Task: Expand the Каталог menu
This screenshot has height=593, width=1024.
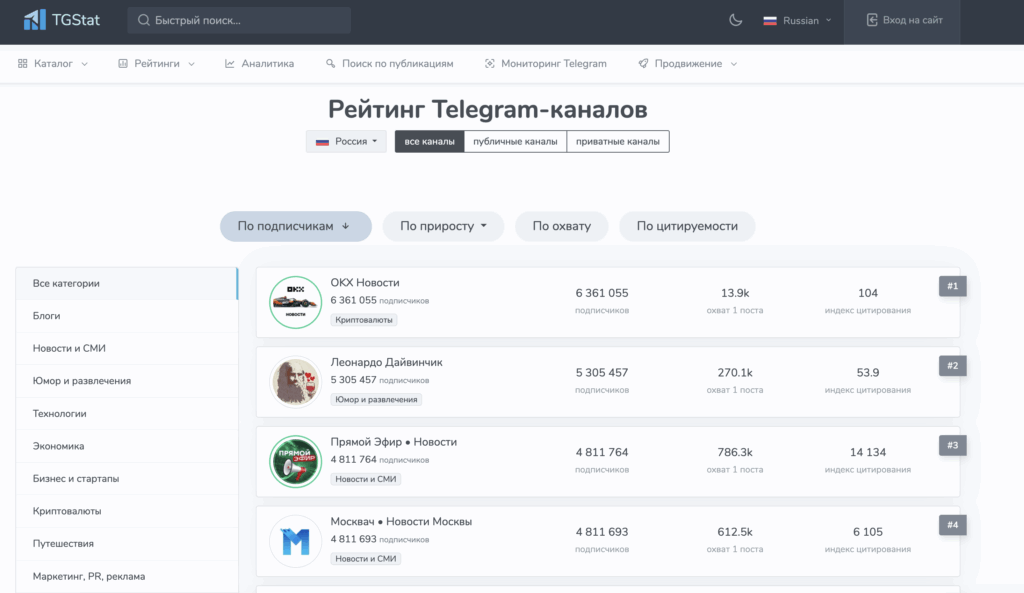Action: [x=53, y=63]
